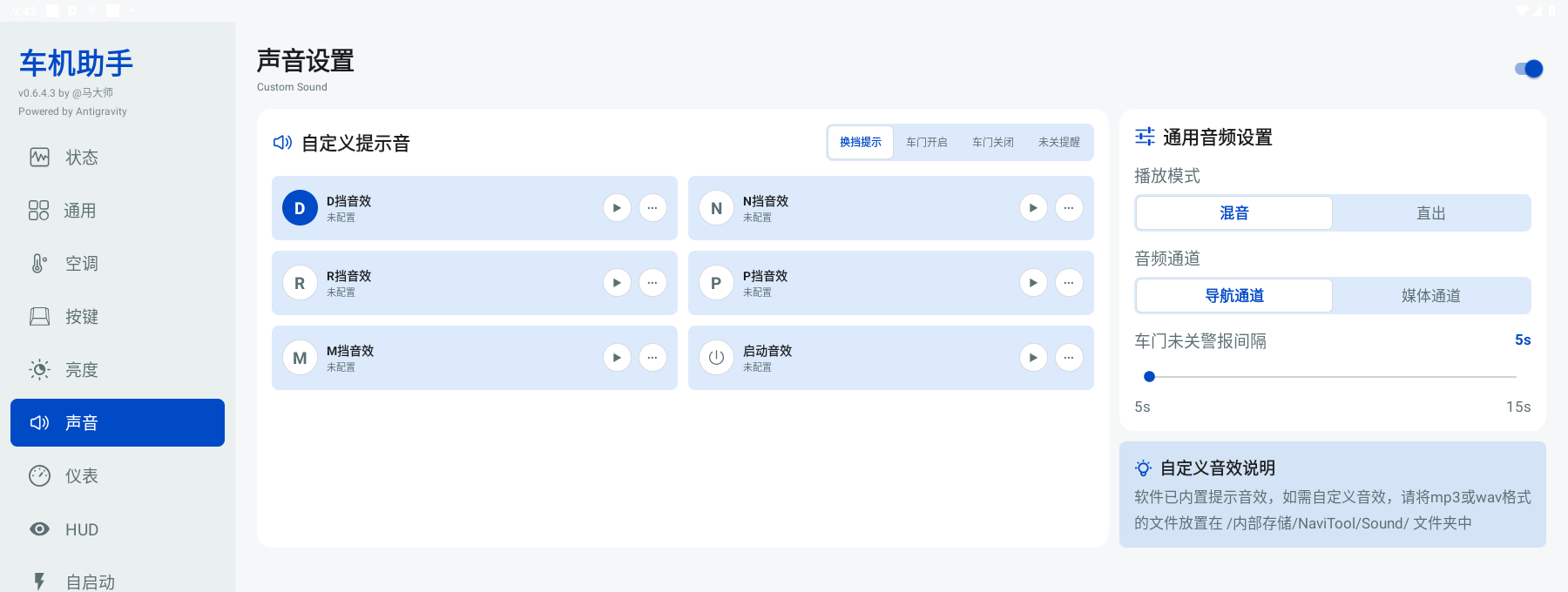Image resolution: width=1568 pixels, height=592 pixels.
Task: Click the 自定义音效说明 lightbulb icon
Action: (x=1144, y=468)
